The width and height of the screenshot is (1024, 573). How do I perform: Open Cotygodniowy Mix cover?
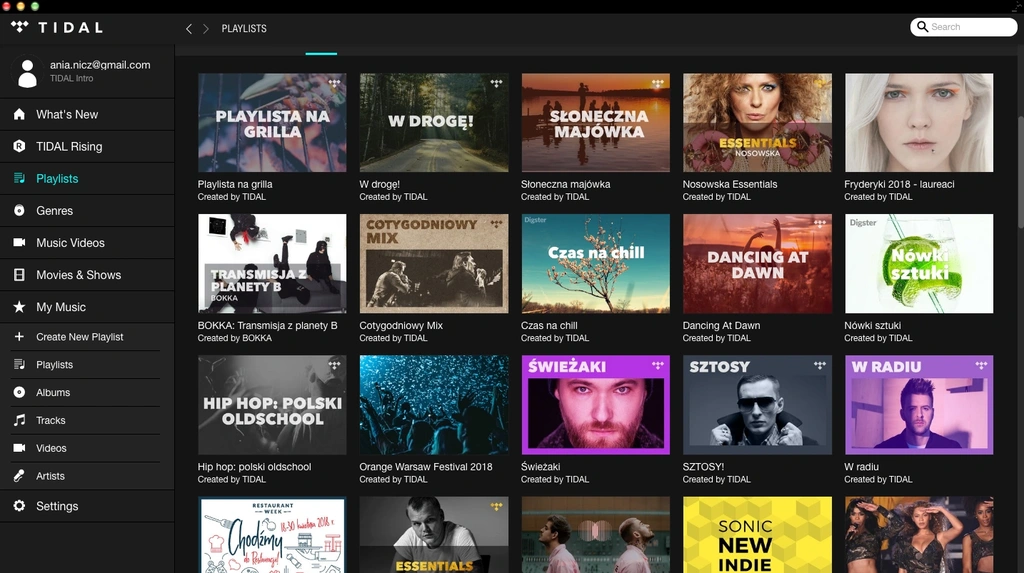[434, 264]
